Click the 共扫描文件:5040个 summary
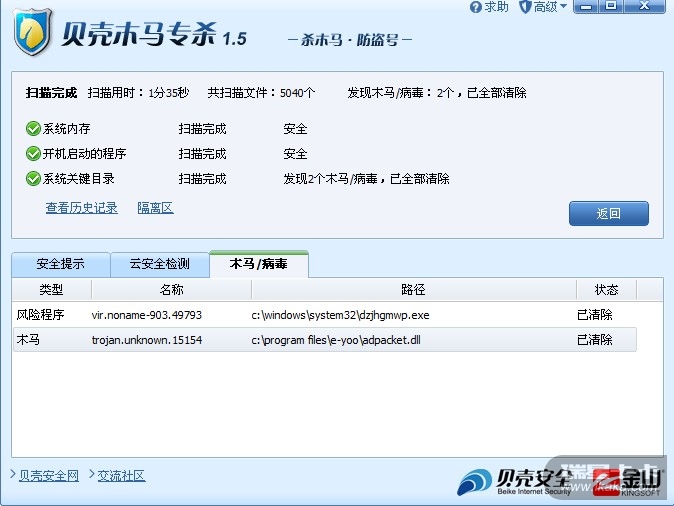The height and width of the screenshot is (506, 674). click(261, 92)
